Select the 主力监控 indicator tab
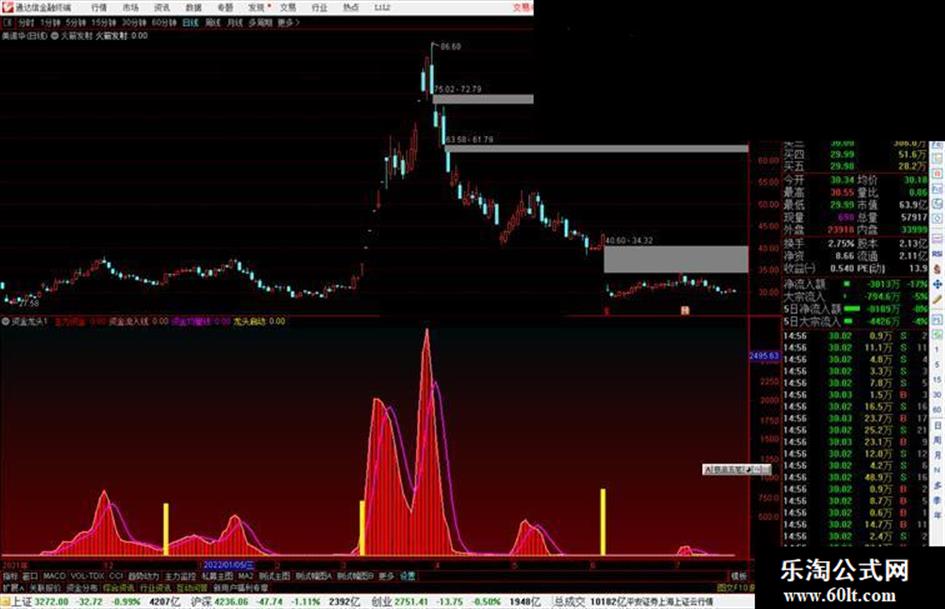The image size is (945, 609). click(x=180, y=576)
